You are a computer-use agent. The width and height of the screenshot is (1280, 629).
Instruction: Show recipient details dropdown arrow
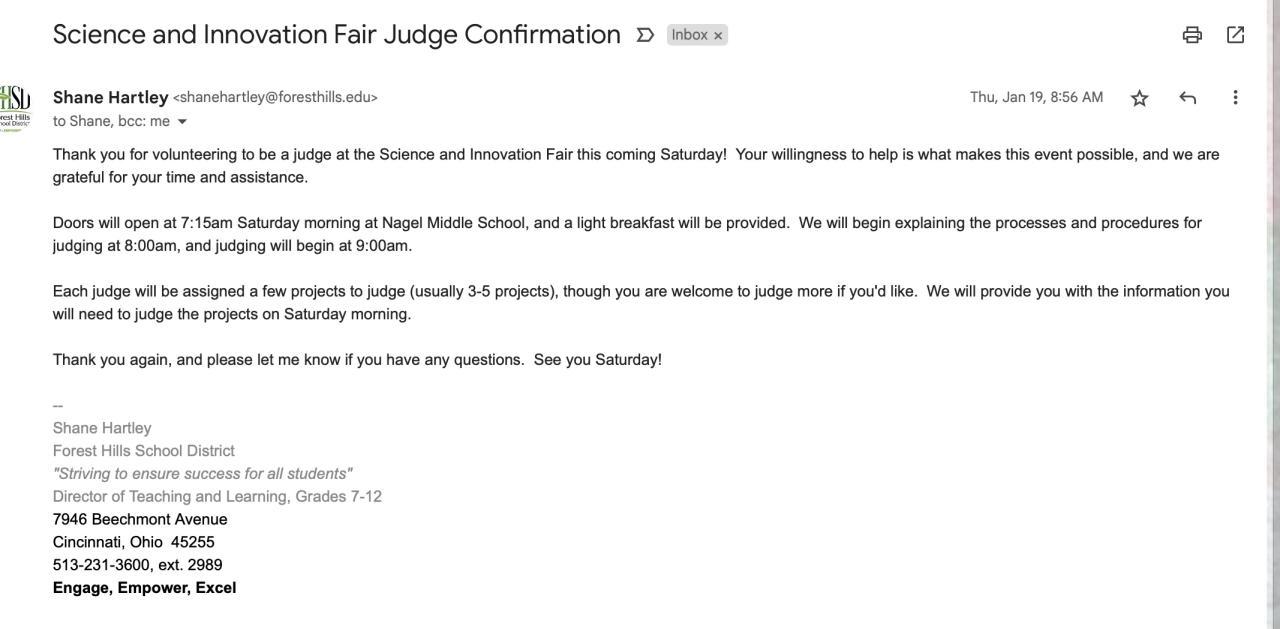pos(182,122)
